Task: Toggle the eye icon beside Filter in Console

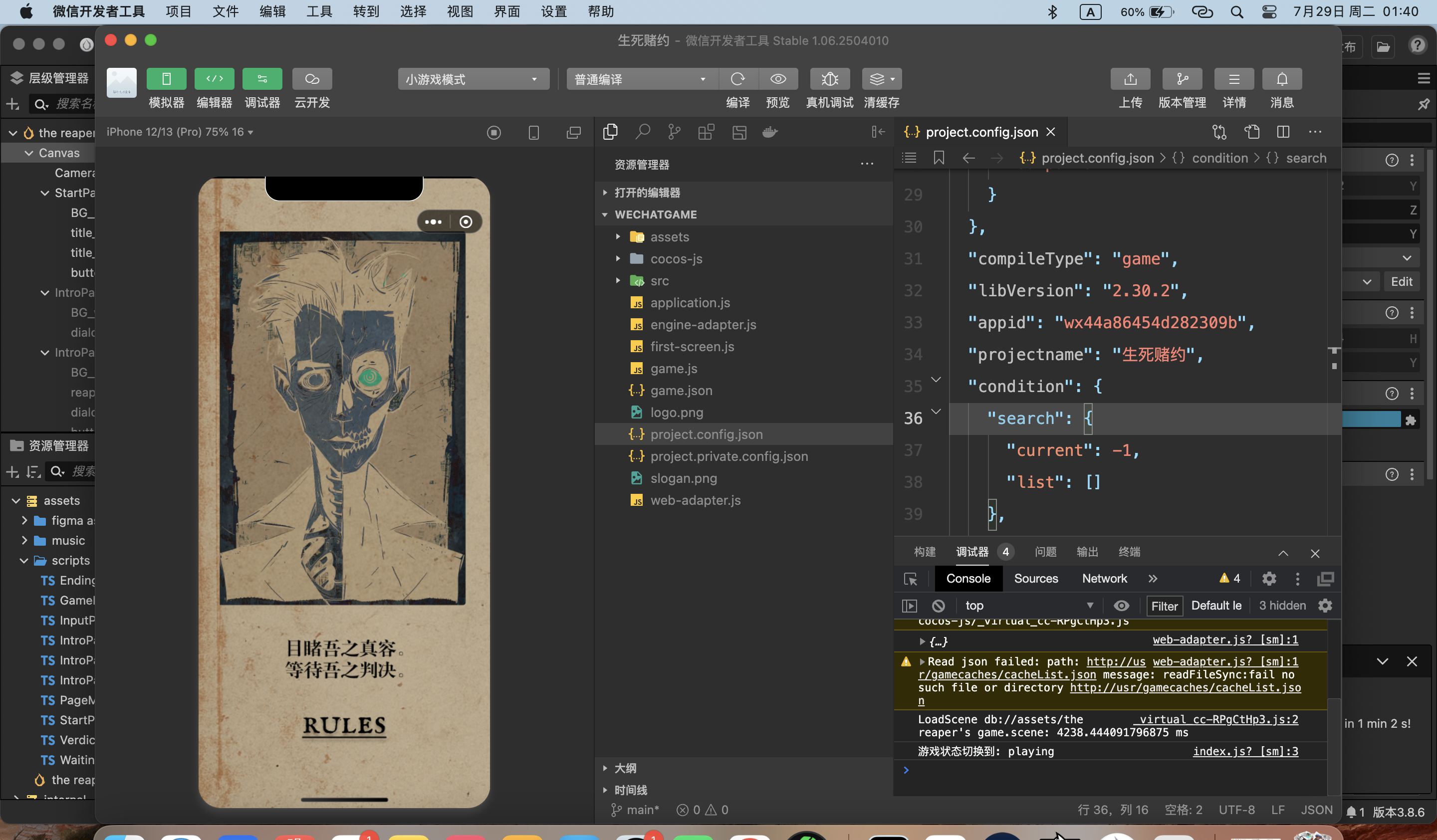Action: [x=1122, y=606]
